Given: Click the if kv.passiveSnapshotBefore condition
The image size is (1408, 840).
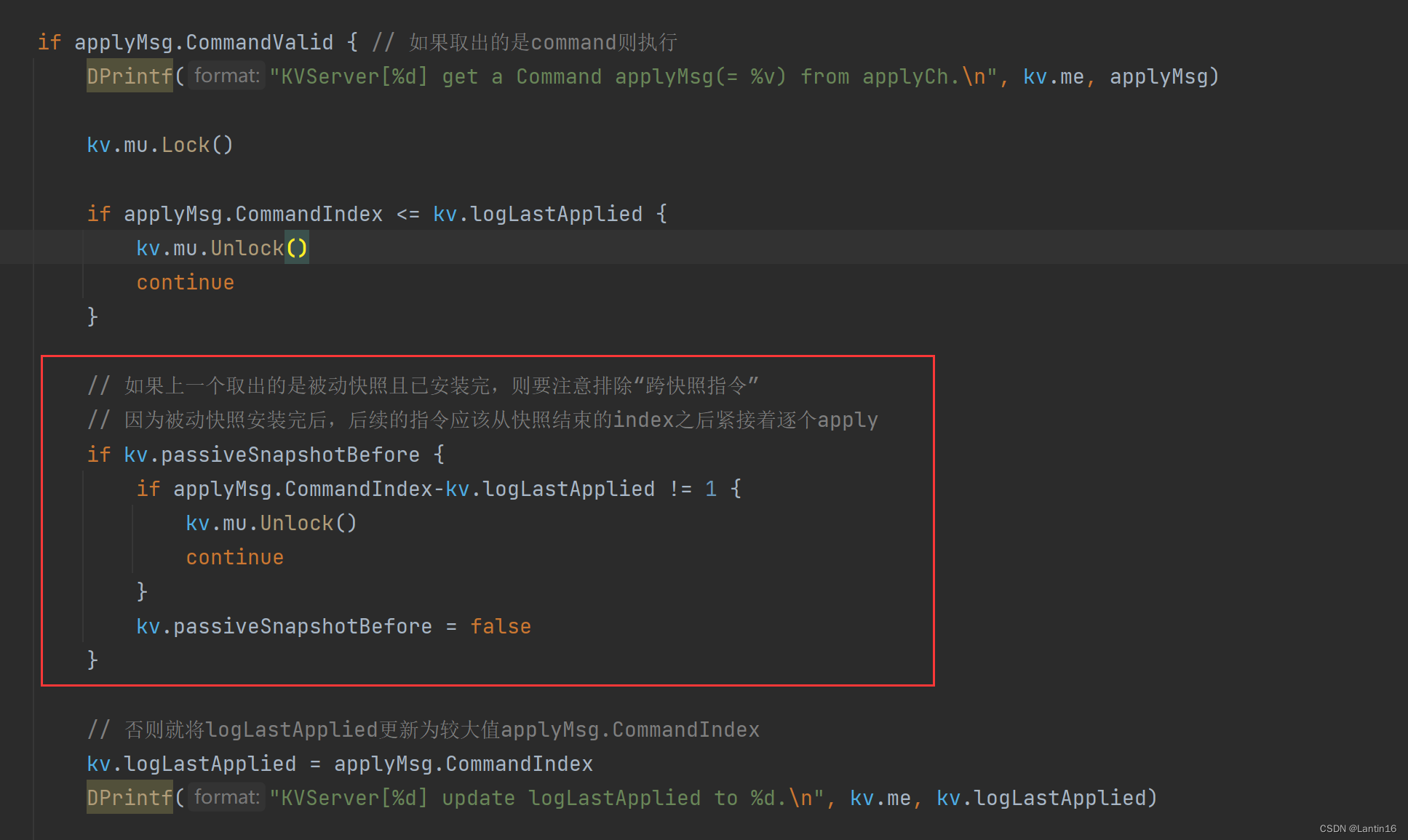Looking at the screenshot, I should pos(271,455).
